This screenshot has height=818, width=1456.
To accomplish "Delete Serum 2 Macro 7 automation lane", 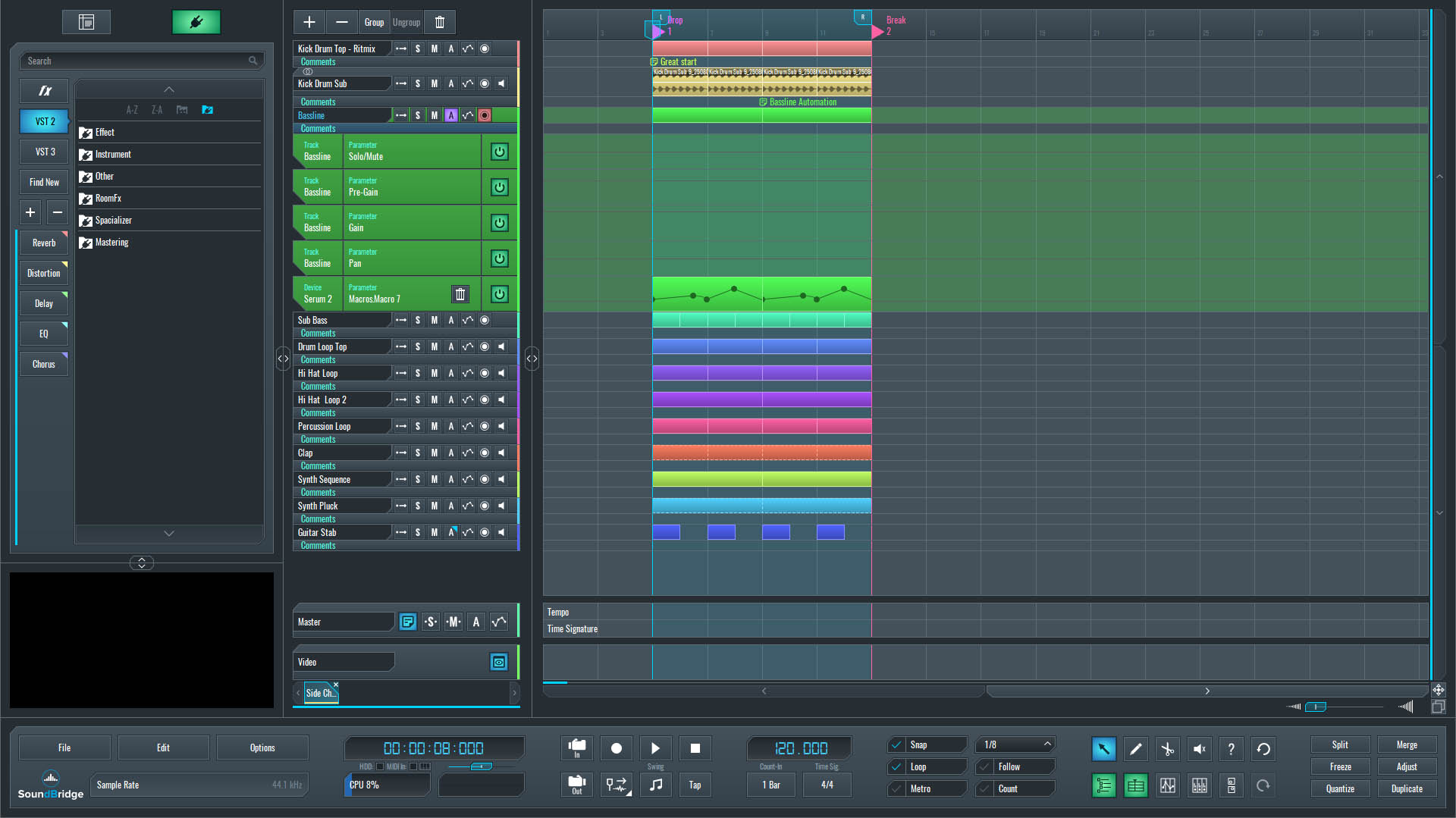I will click(460, 294).
